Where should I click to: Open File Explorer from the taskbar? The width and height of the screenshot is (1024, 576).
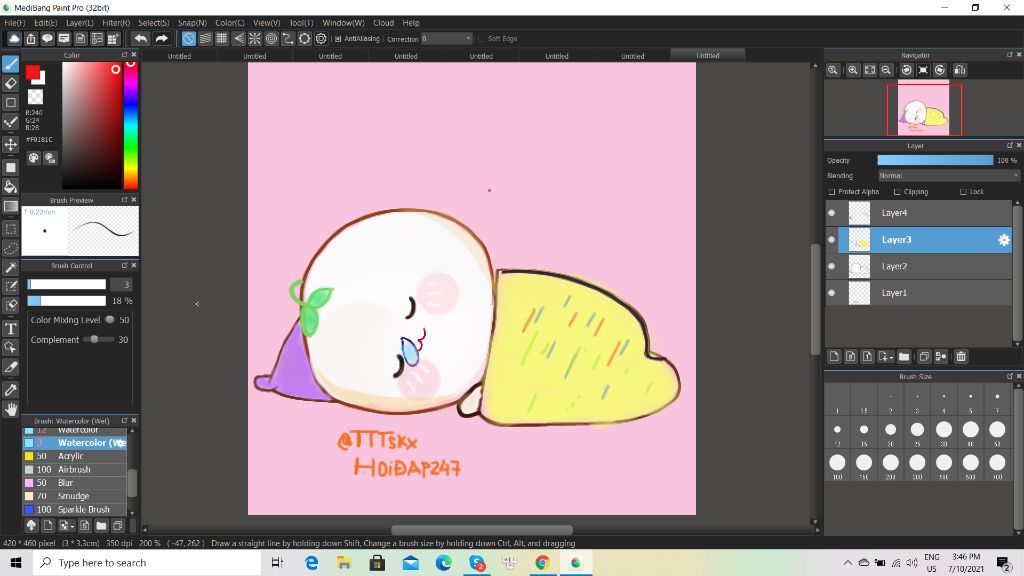click(344, 562)
